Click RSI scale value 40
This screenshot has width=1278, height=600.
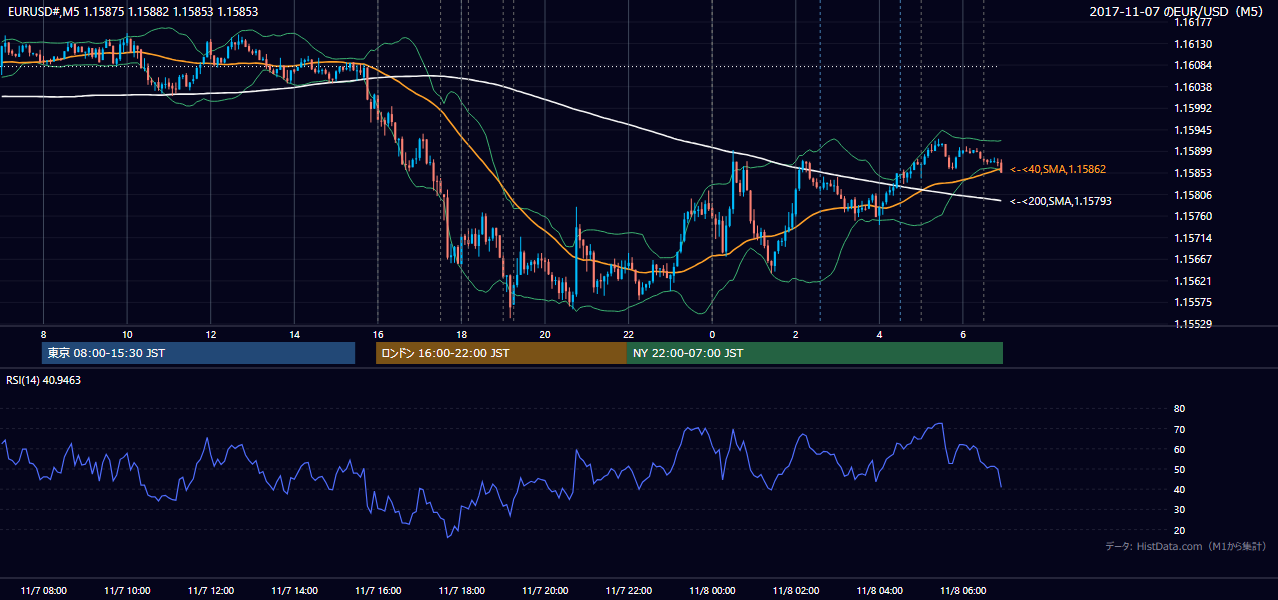point(1179,489)
